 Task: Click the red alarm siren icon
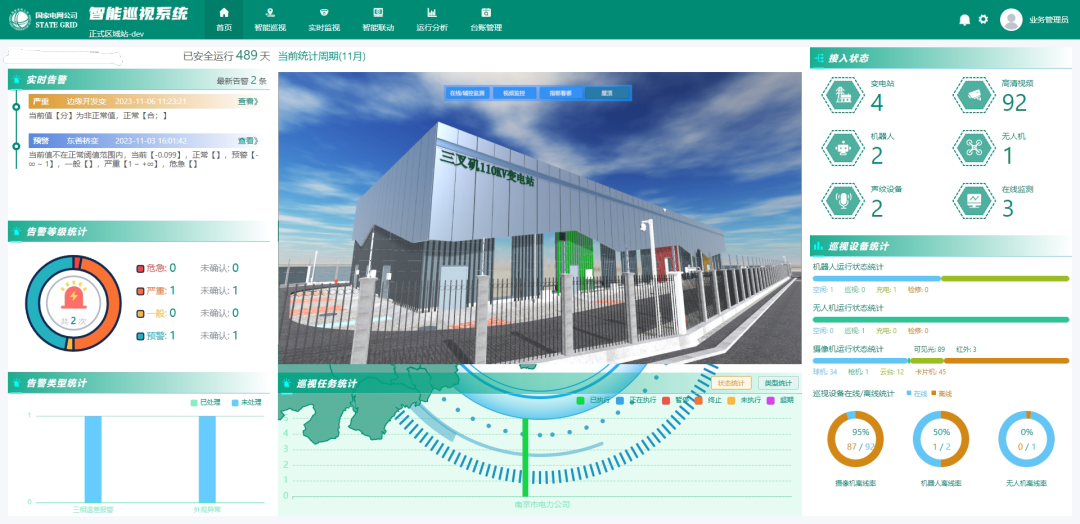click(74, 296)
